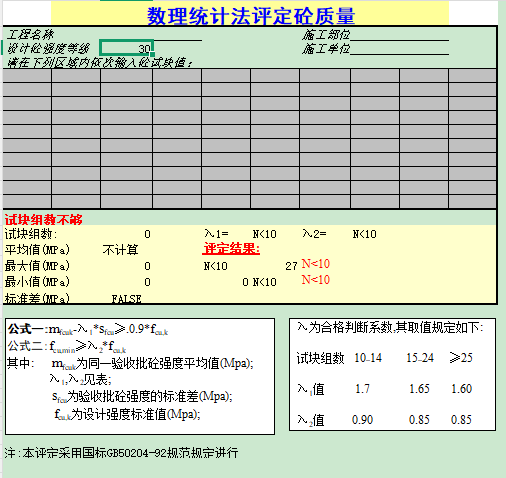506x478 pixels.
Task: Click the note about GB50204-92 standard
Action: point(121,453)
